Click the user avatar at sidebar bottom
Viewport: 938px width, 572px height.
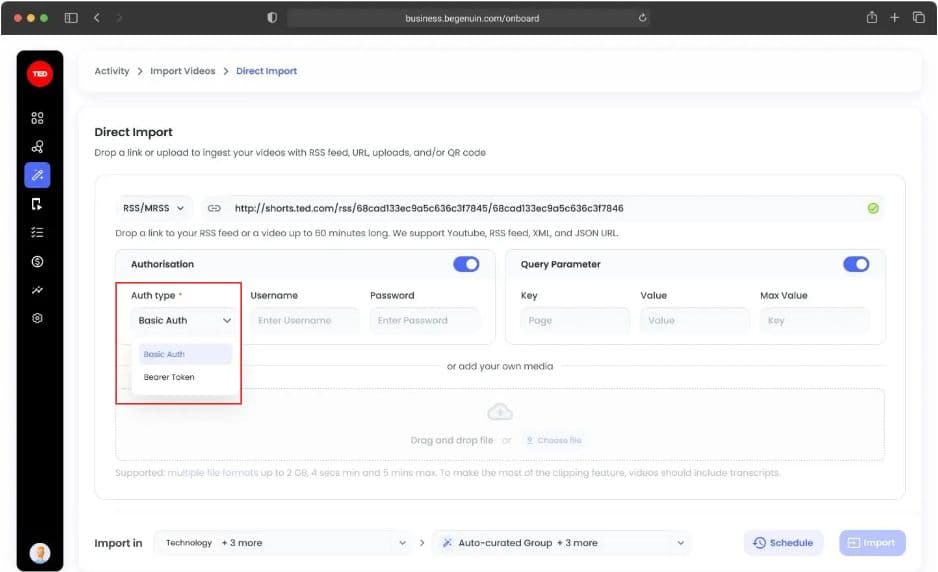tap(39, 552)
